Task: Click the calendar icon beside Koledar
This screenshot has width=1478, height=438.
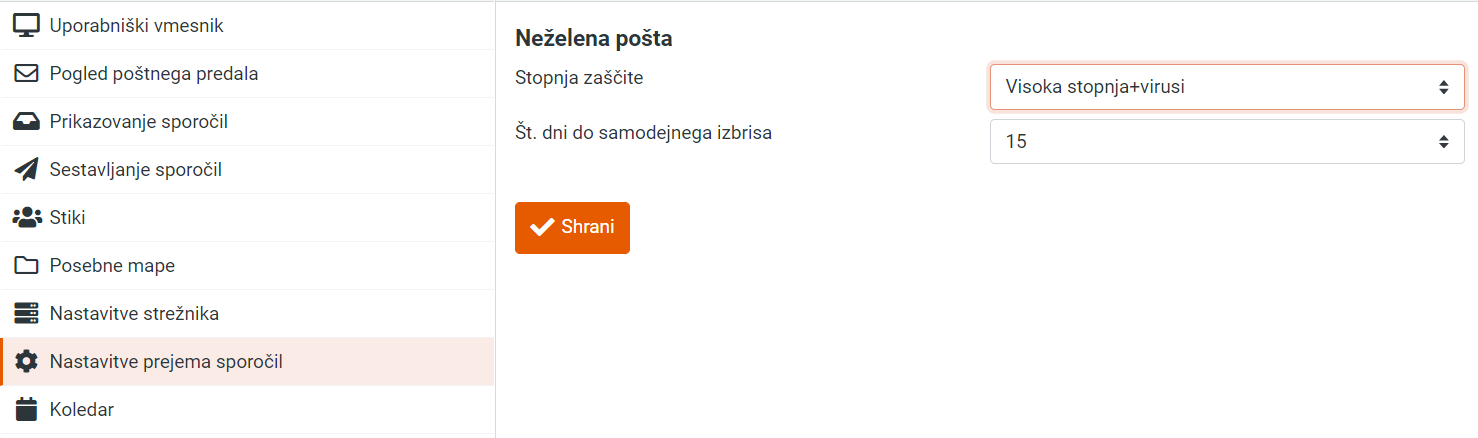Action: click(26, 410)
